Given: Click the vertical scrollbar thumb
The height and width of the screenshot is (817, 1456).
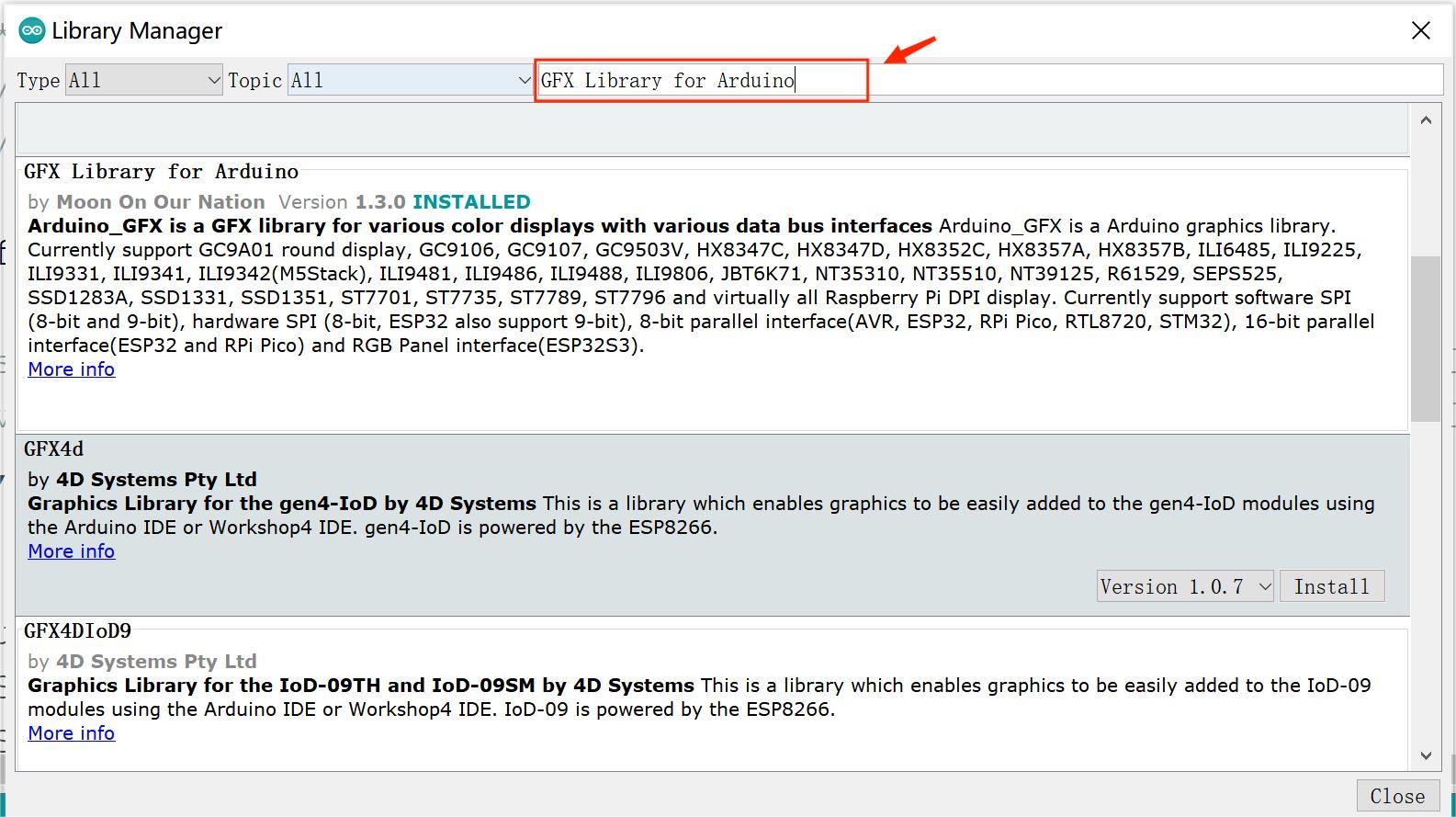Looking at the screenshot, I should (1426, 338).
